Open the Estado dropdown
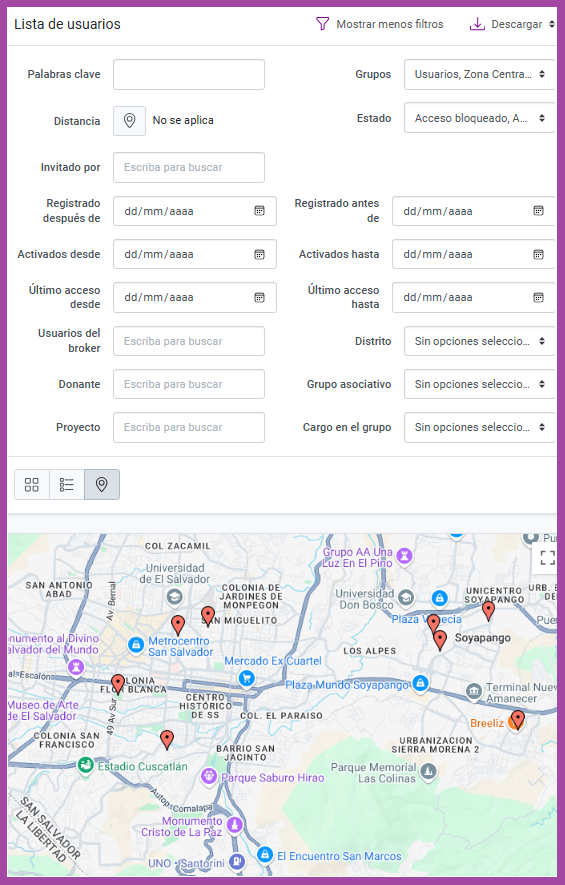 click(479, 118)
